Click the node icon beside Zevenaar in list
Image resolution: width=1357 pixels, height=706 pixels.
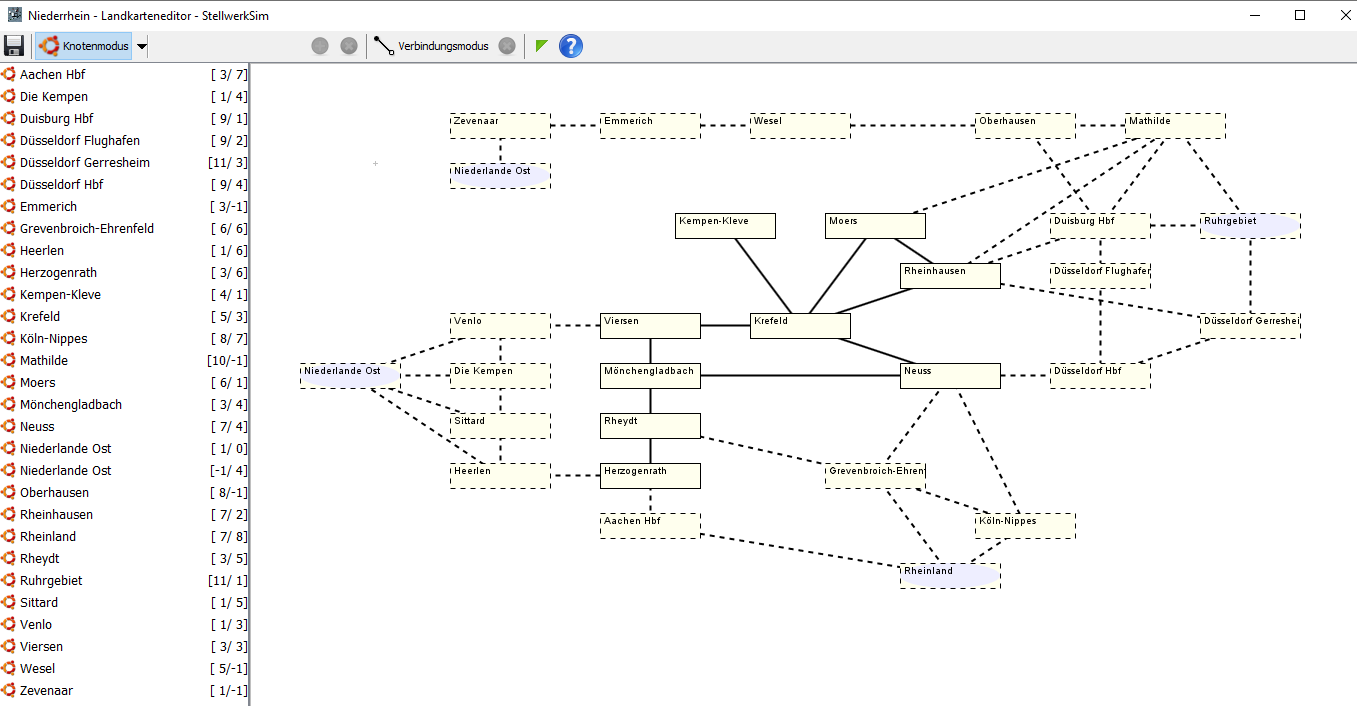click(x=8, y=691)
